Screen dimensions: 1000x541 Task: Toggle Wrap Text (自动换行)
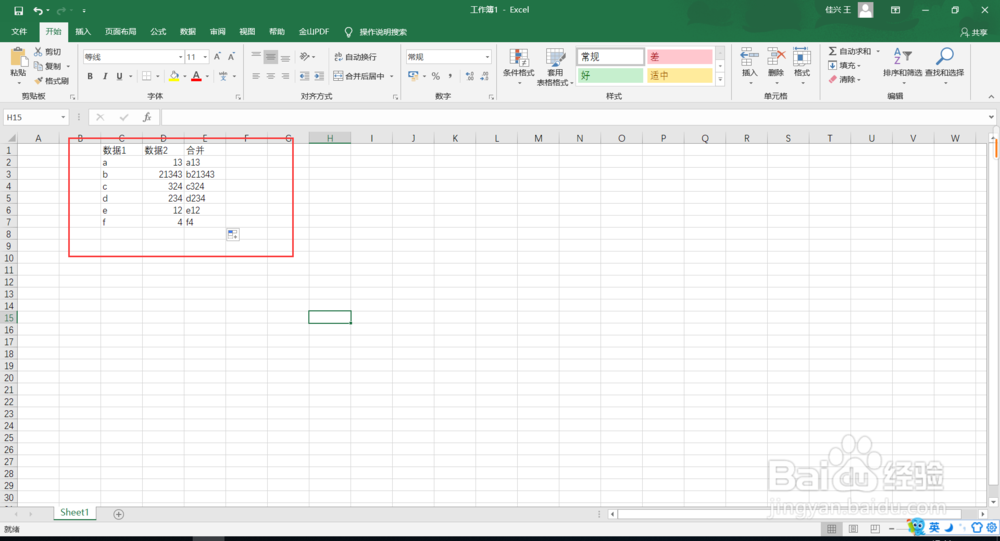click(356, 57)
